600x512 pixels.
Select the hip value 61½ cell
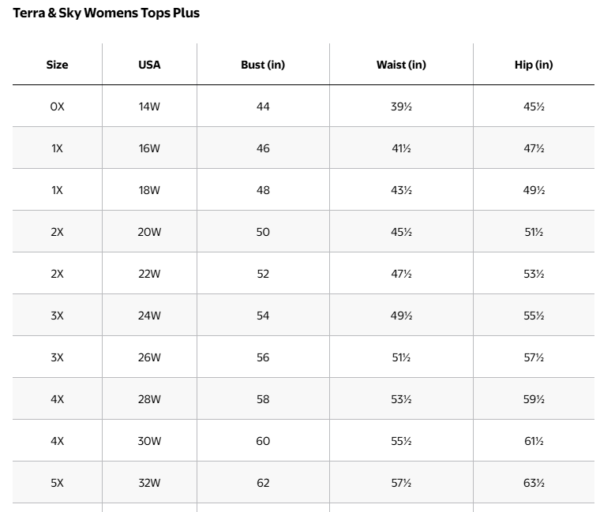[531, 441]
